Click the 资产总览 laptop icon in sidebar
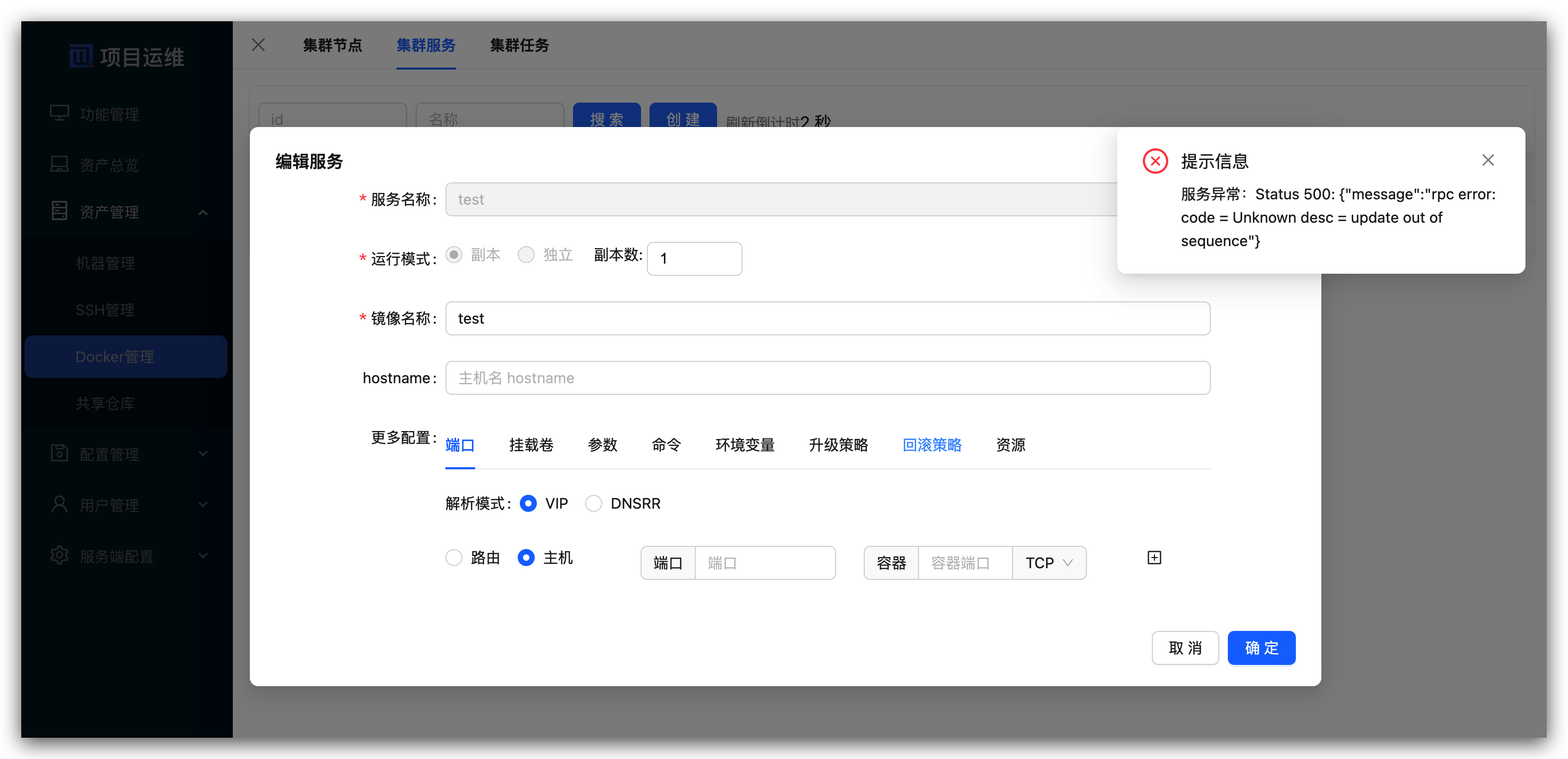Screen dimensions: 1568x759 (59, 164)
